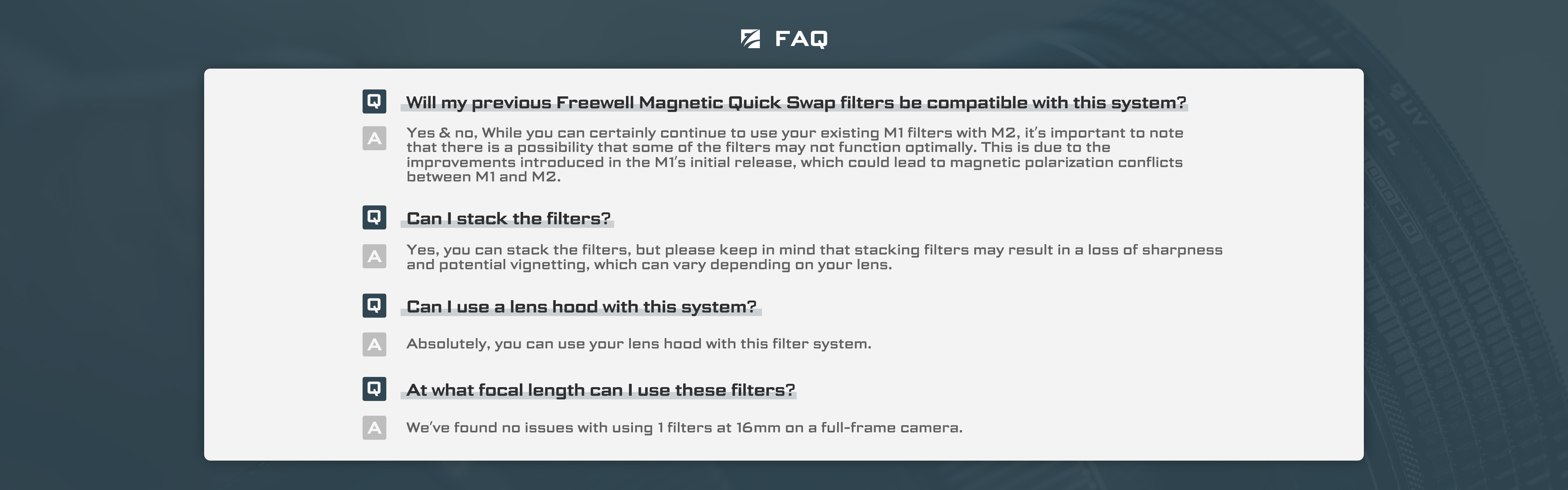Screen dimensions: 1568x490
Task: Click the FAQ heading title
Action: (801, 39)
